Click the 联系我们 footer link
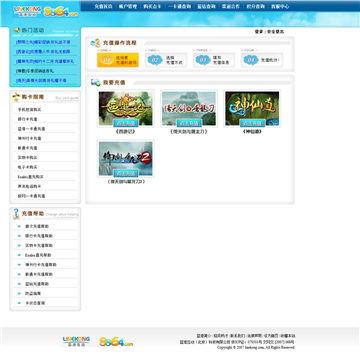The width and height of the screenshot is (360, 360). click(237, 336)
